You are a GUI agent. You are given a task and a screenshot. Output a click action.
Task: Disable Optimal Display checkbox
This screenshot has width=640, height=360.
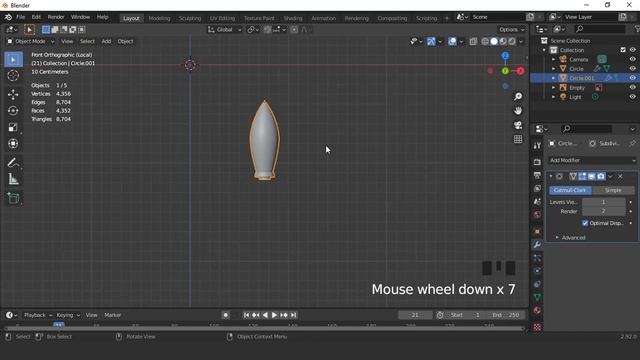pyautogui.click(x=585, y=223)
